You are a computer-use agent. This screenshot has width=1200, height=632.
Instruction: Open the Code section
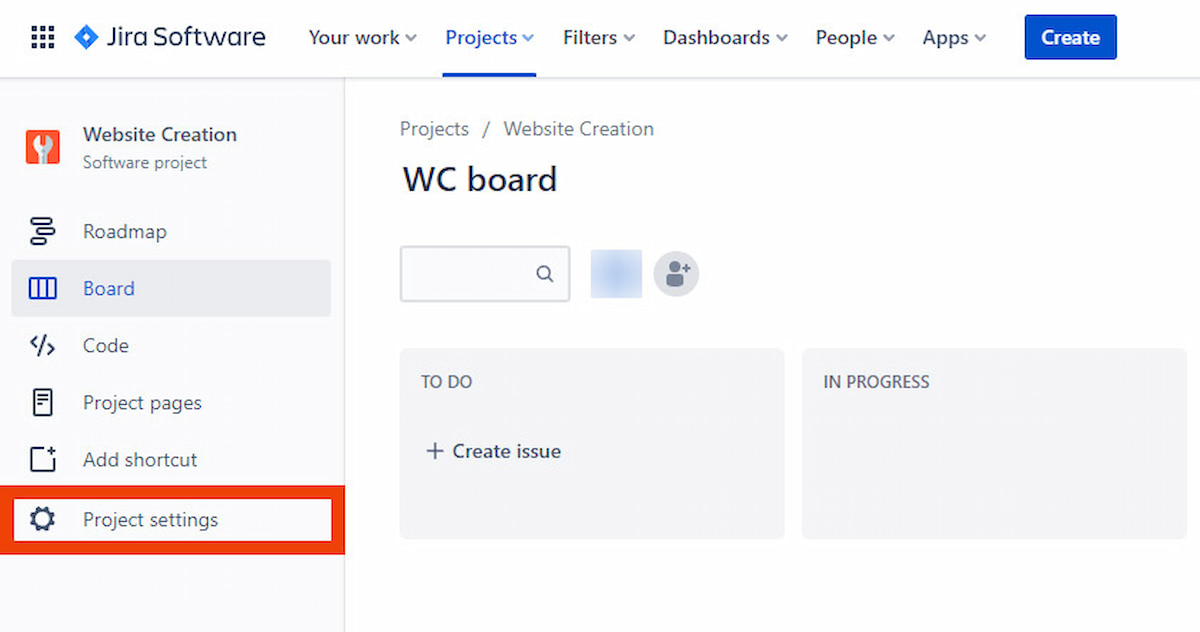[105, 345]
